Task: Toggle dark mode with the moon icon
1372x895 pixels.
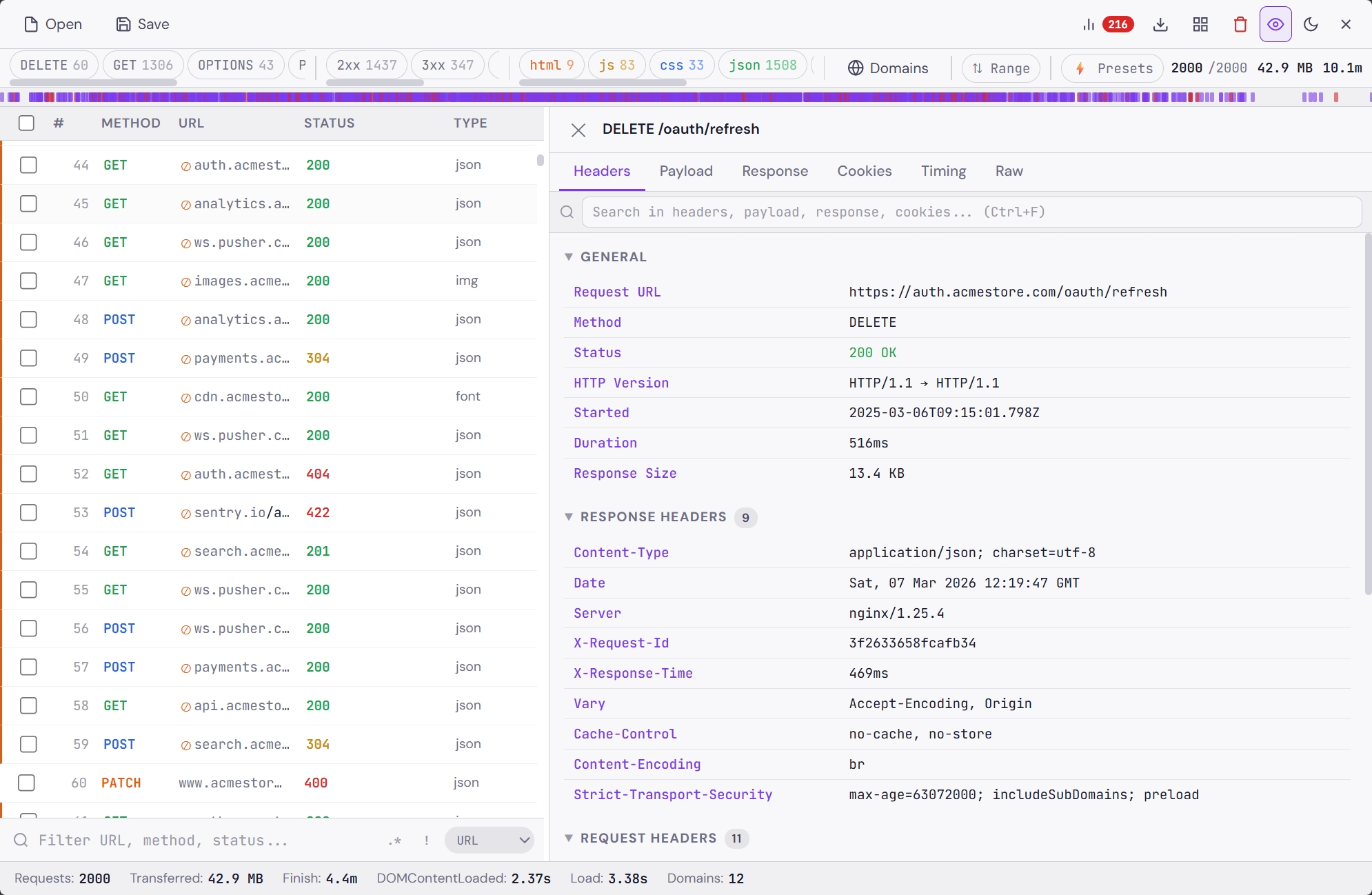Action: pos(1311,24)
